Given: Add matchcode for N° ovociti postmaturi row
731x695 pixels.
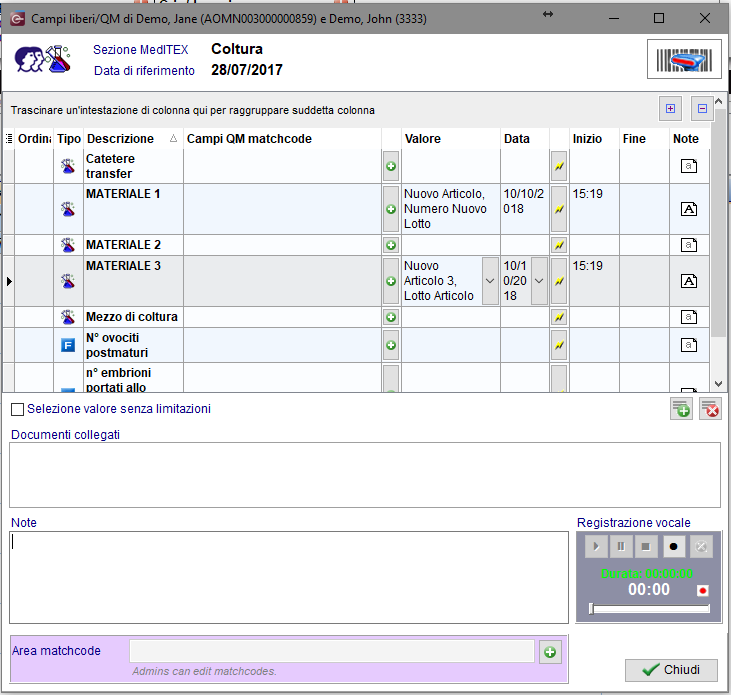Looking at the screenshot, I should (x=391, y=345).
